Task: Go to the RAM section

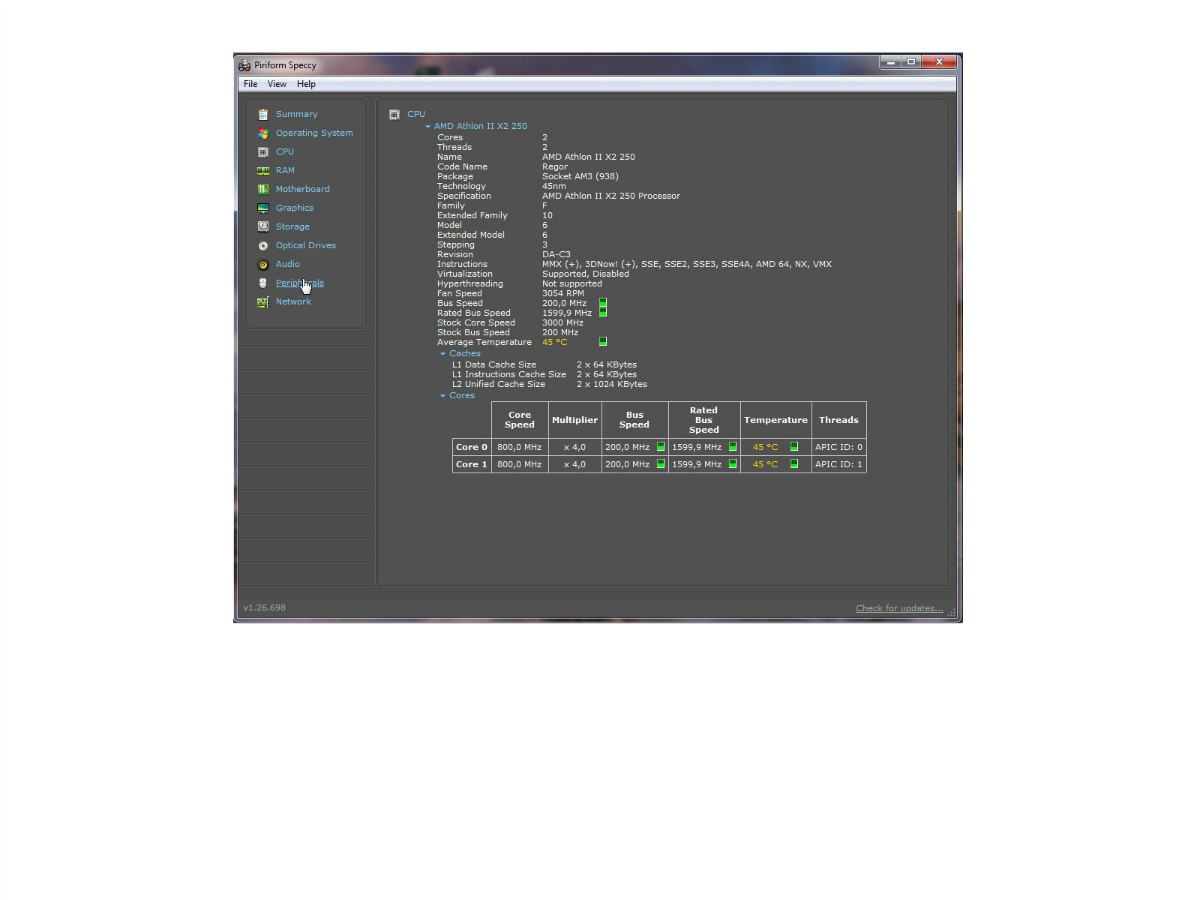Action: click(x=285, y=170)
